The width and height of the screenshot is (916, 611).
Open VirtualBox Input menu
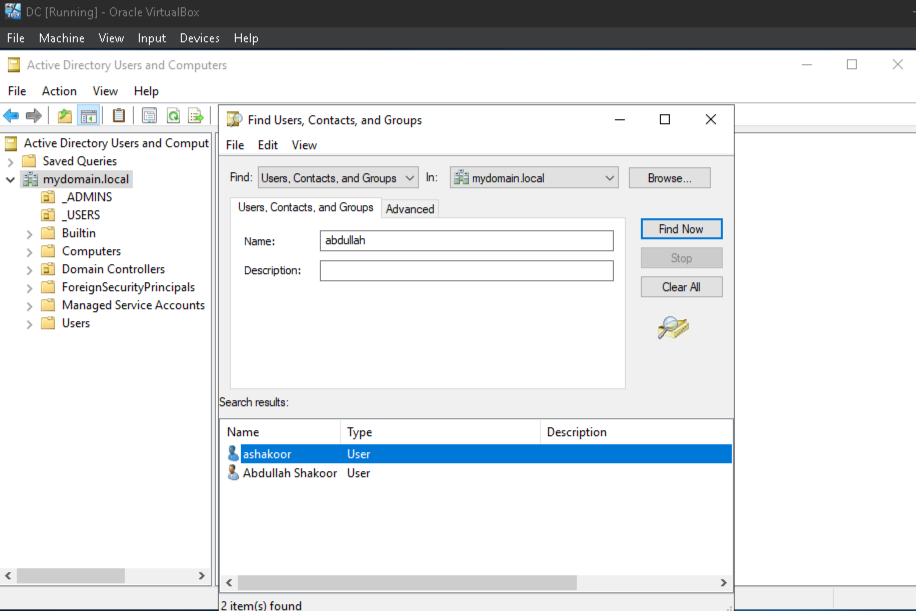click(x=151, y=38)
